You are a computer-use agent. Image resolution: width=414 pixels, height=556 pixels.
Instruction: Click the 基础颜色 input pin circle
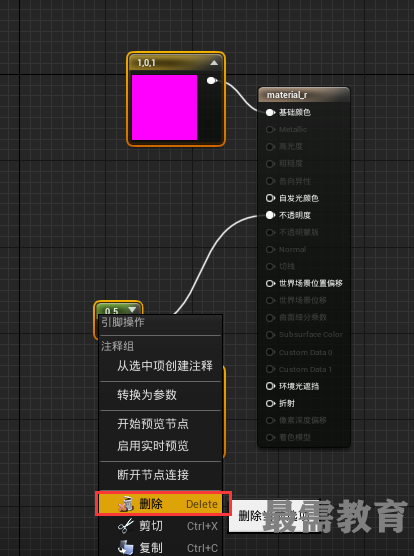click(270, 112)
